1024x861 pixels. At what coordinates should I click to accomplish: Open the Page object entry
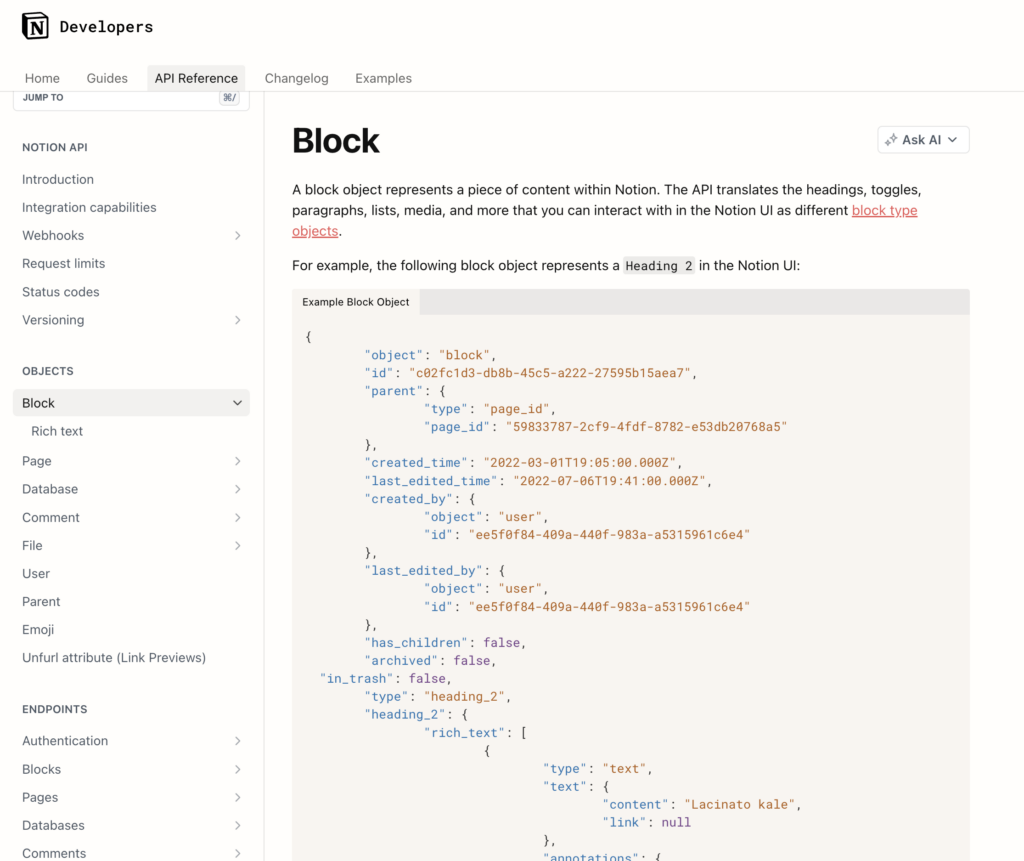[x=37, y=461]
